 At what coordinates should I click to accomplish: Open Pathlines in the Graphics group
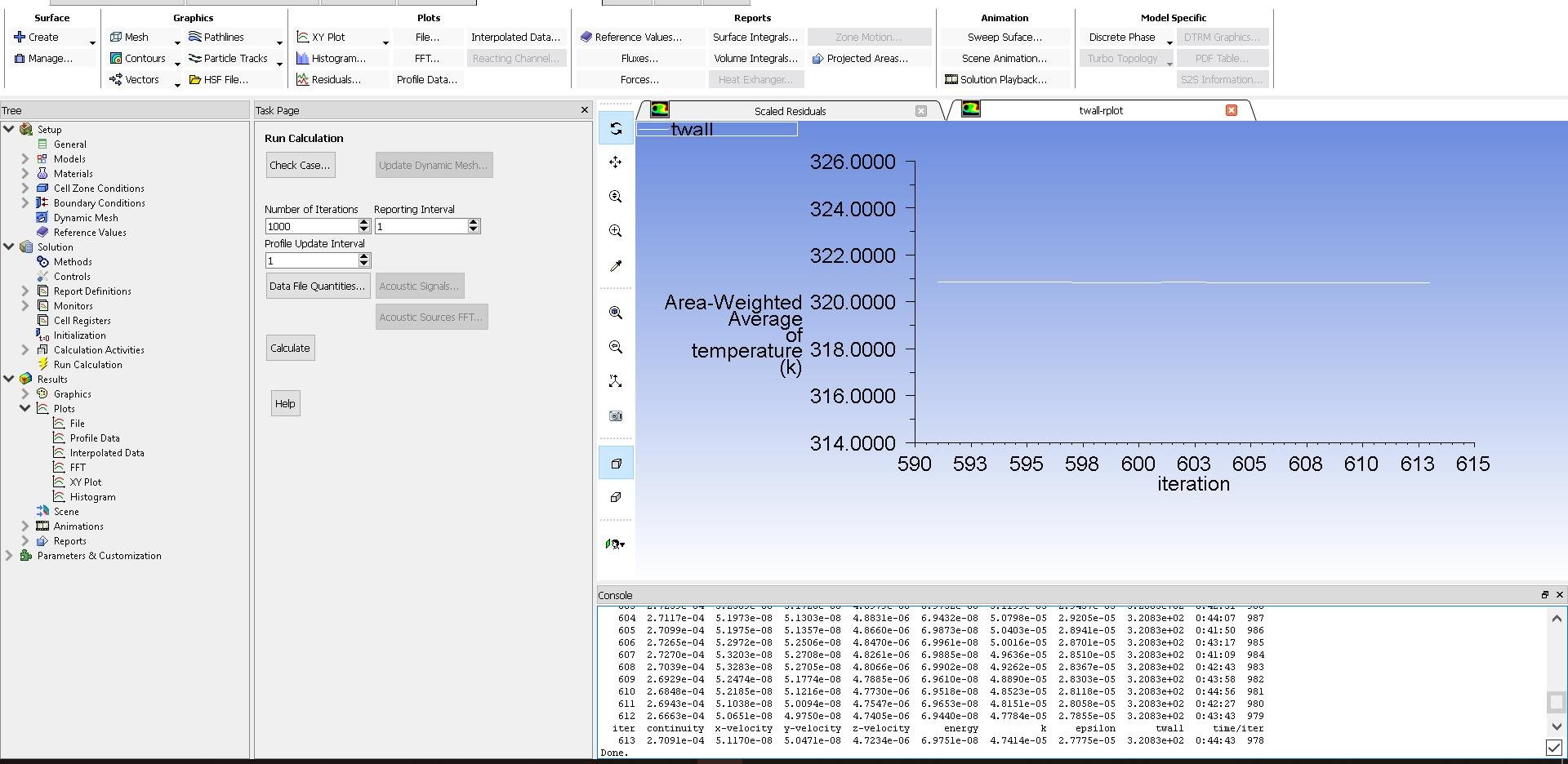(216, 37)
